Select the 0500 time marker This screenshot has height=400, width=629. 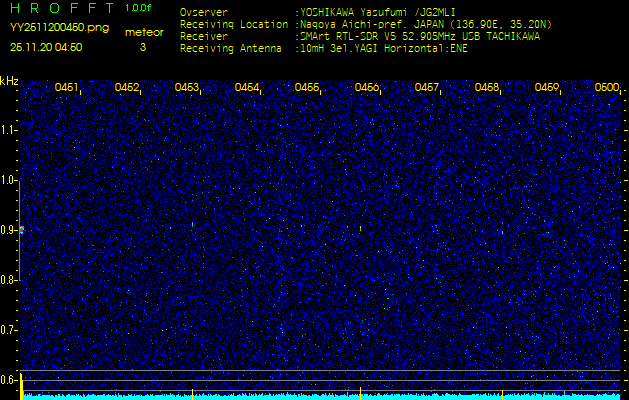[607, 88]
